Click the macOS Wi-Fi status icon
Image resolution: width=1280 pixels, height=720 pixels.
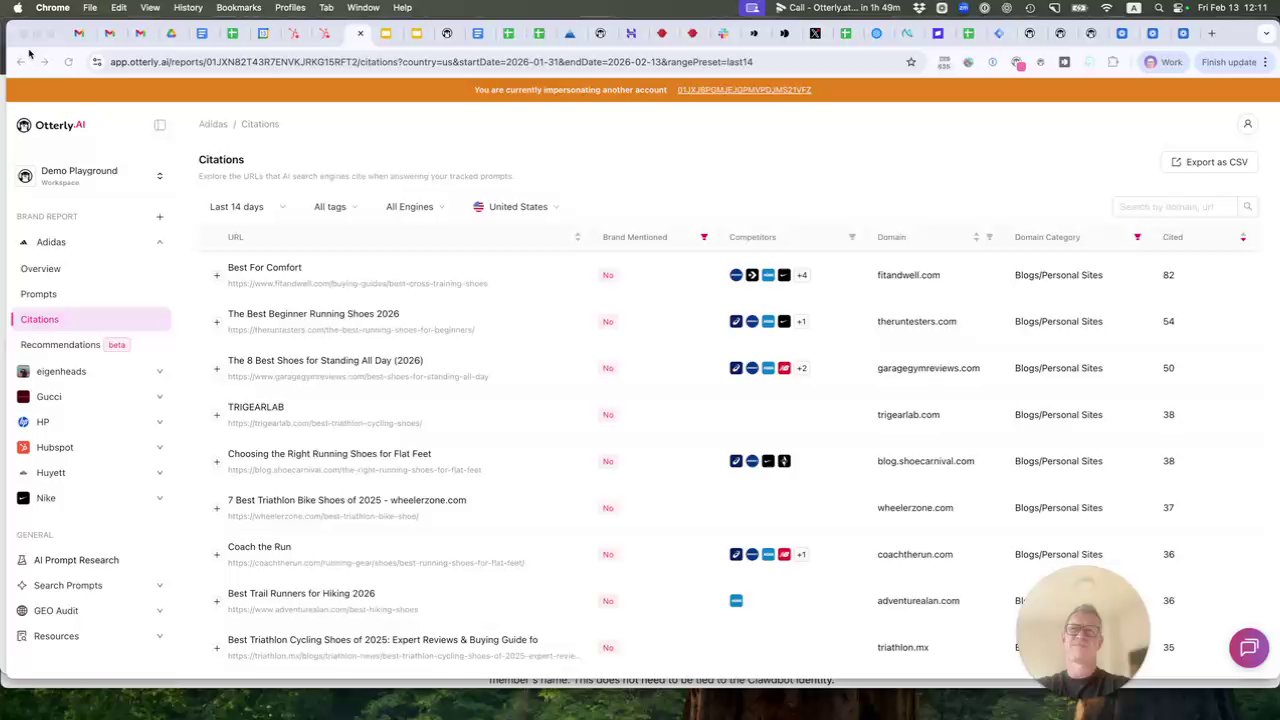[1106, 7]
